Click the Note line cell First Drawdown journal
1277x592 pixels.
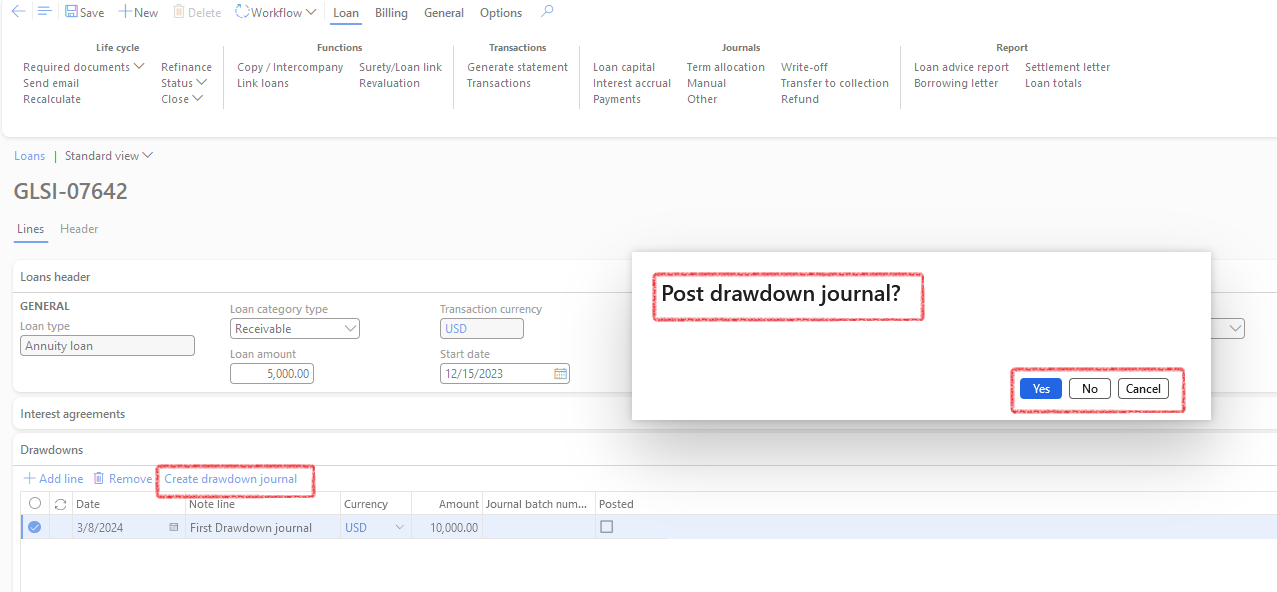point(263,527)
